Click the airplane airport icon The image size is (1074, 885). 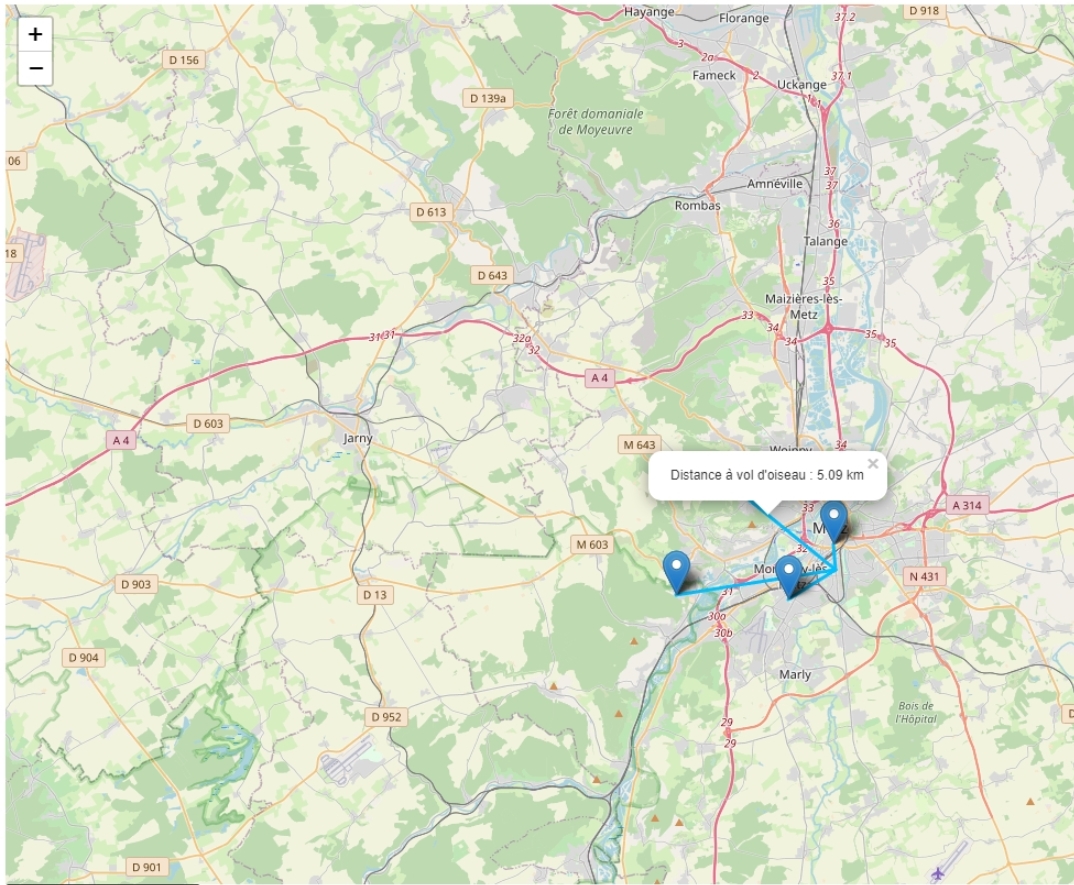click(938, 874)
